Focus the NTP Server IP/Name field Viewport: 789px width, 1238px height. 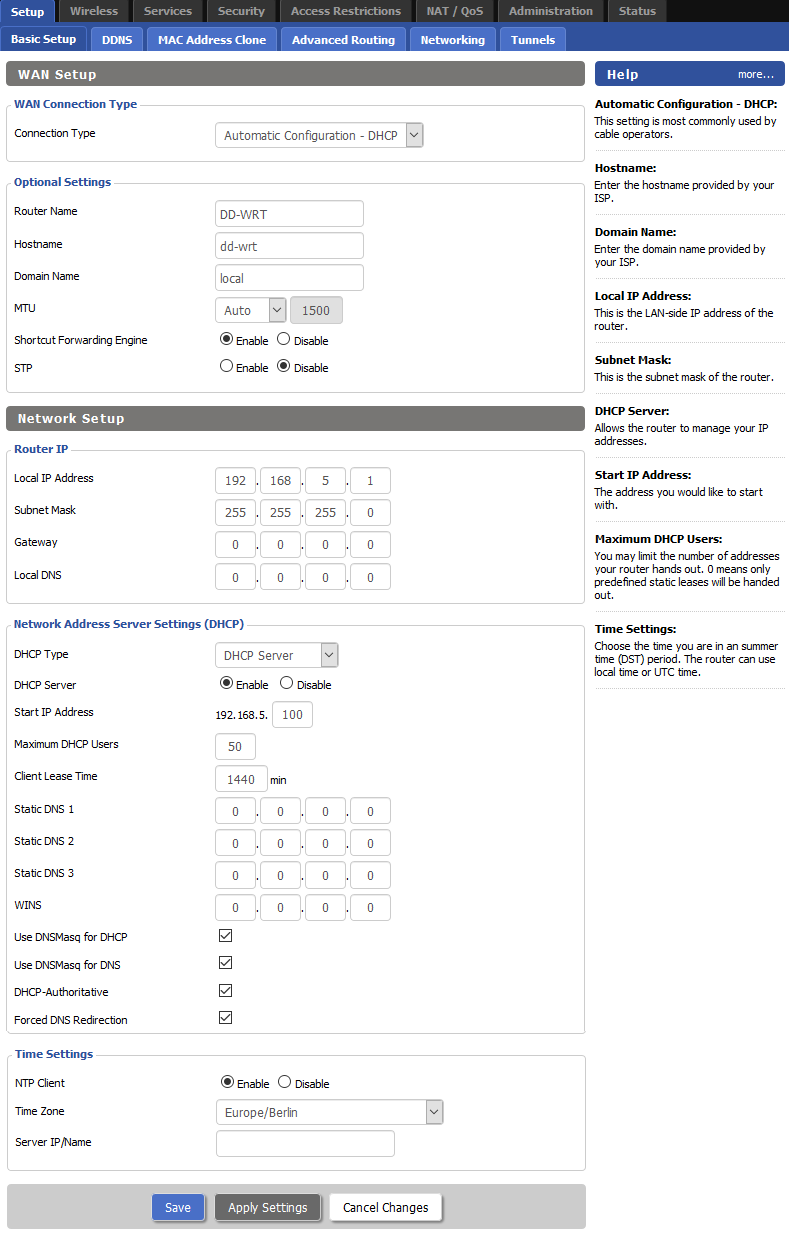point(305,1143)
